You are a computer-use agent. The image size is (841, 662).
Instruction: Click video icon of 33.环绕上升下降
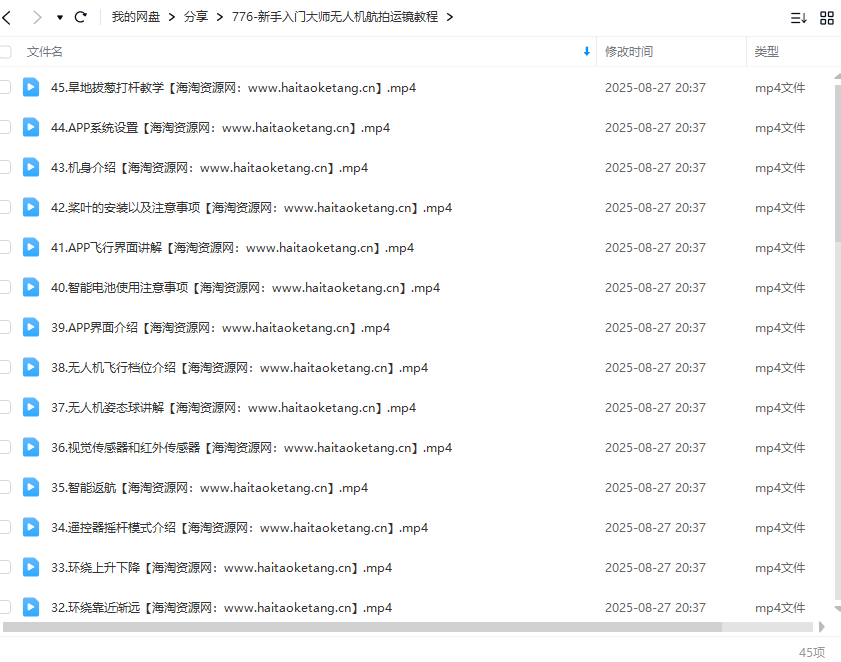(x=31, y=567)
